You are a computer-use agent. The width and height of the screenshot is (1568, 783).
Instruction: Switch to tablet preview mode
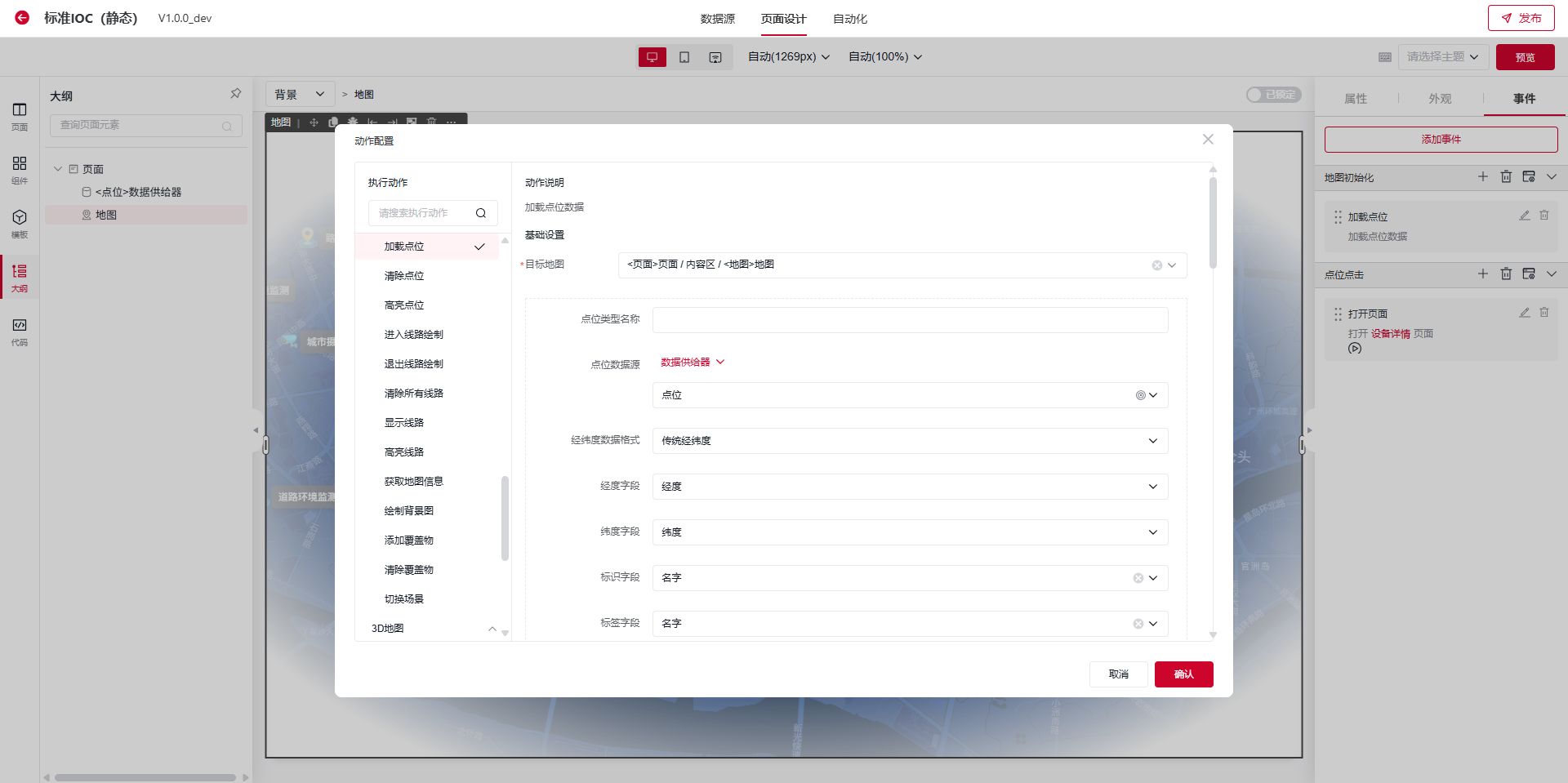685,57
